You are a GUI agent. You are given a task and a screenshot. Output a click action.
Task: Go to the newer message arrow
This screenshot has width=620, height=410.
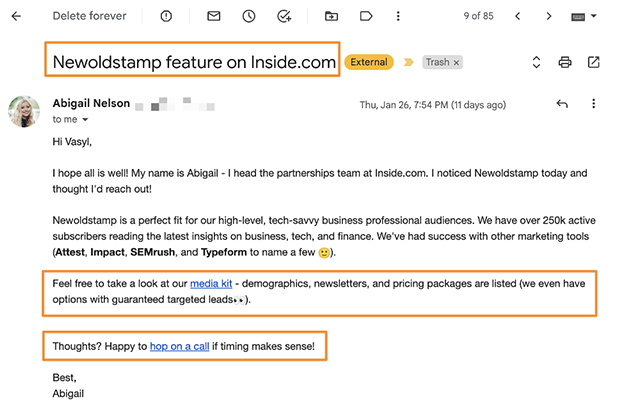(x=518, y=16)
